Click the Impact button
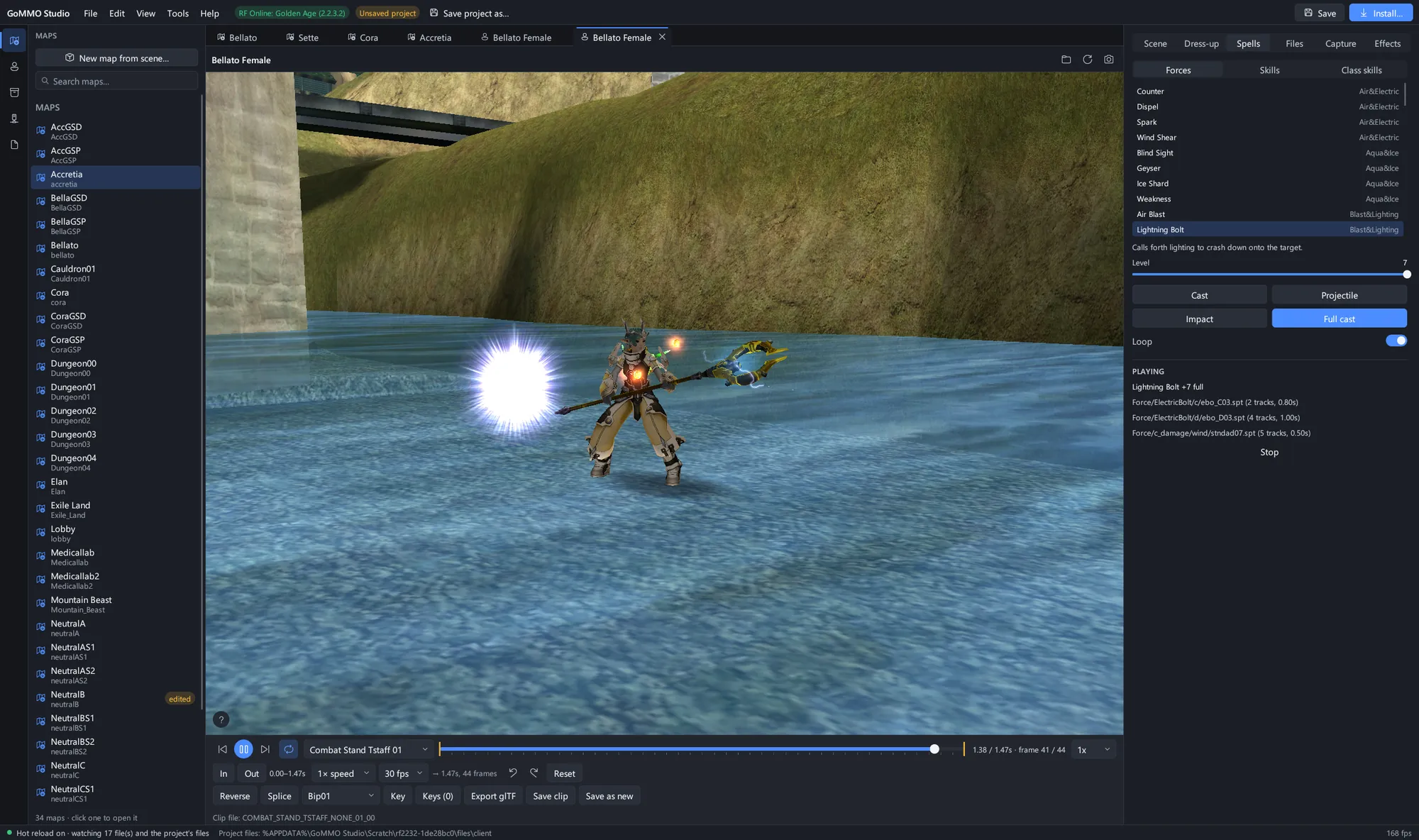1419x840 pixels. point(1199,319)
